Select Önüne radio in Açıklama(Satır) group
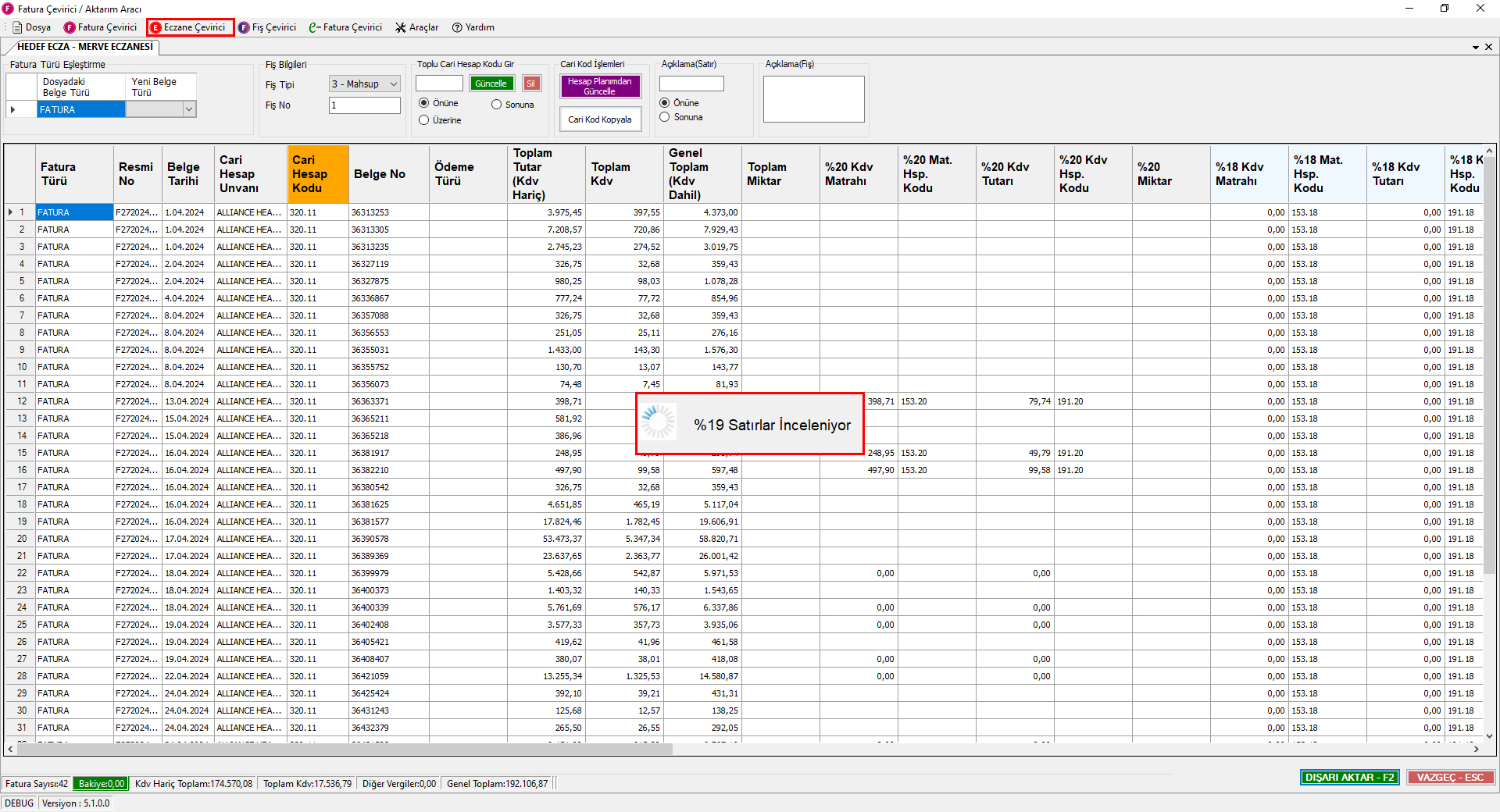The height and width of the screenshot is (812, 1500). (x=679, y=103)
